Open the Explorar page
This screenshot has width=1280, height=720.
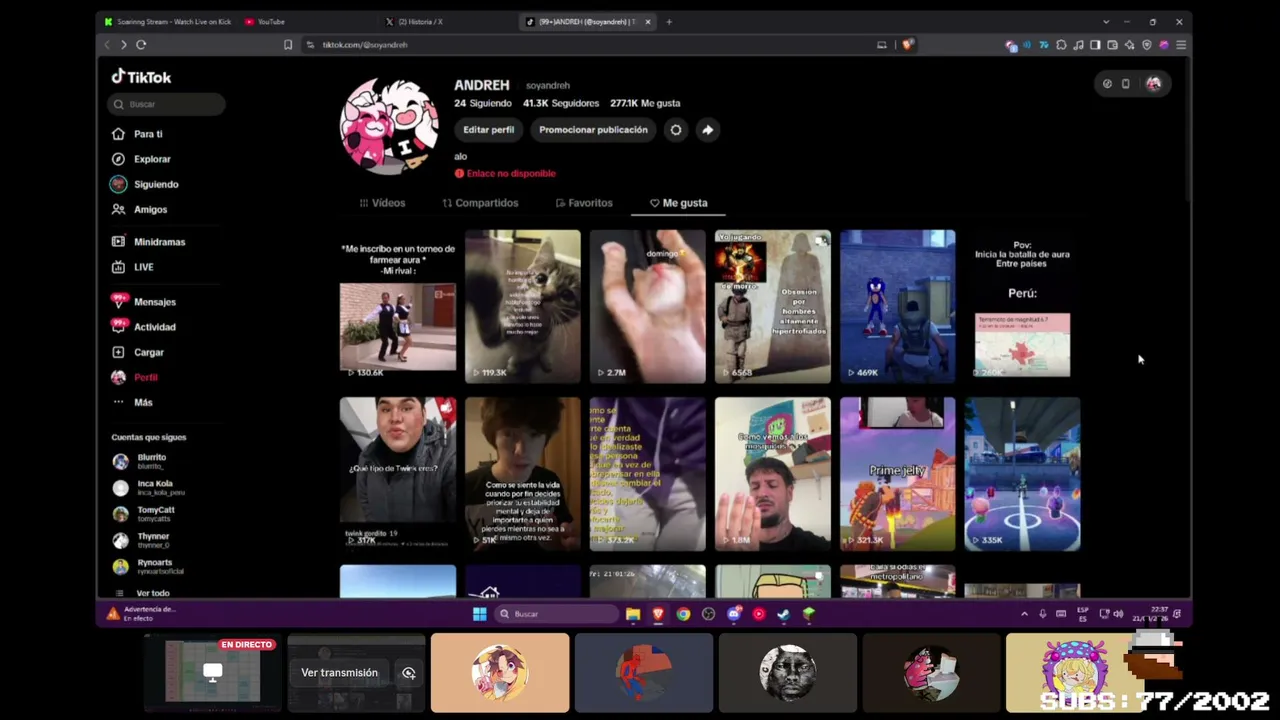(x=142, y=159)
